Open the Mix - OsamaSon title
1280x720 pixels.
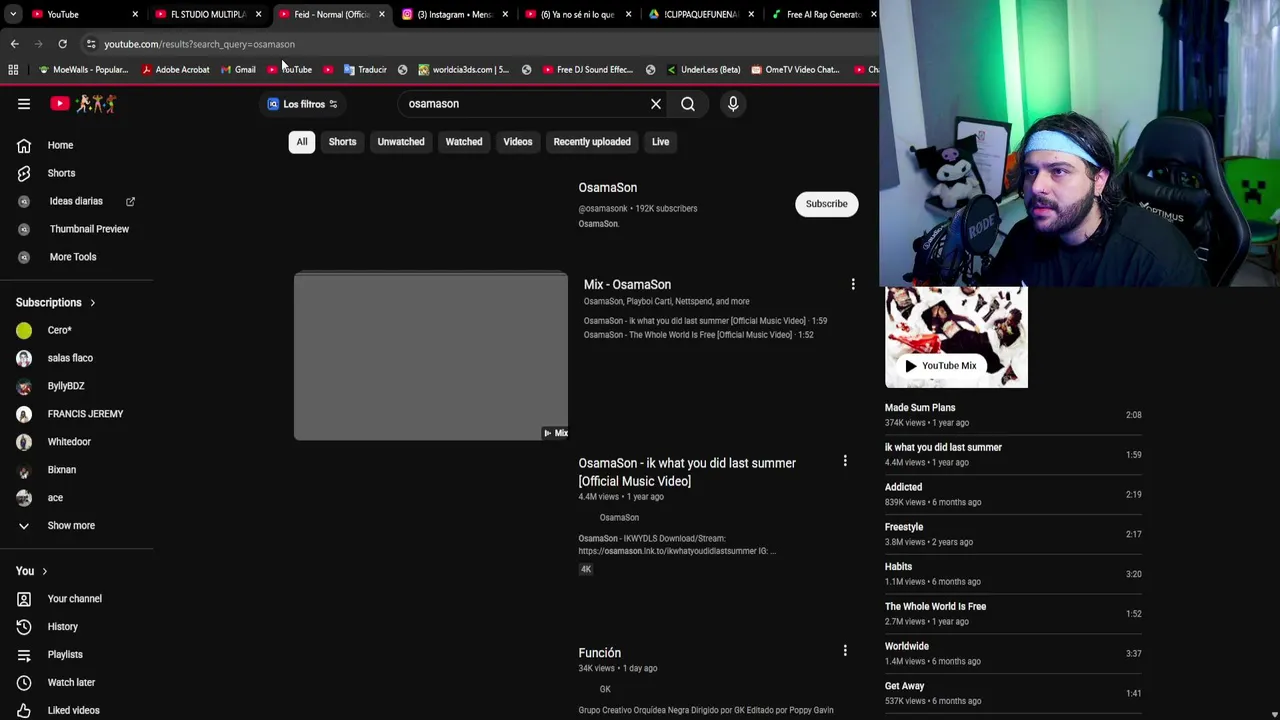click(x=627, y=285)
